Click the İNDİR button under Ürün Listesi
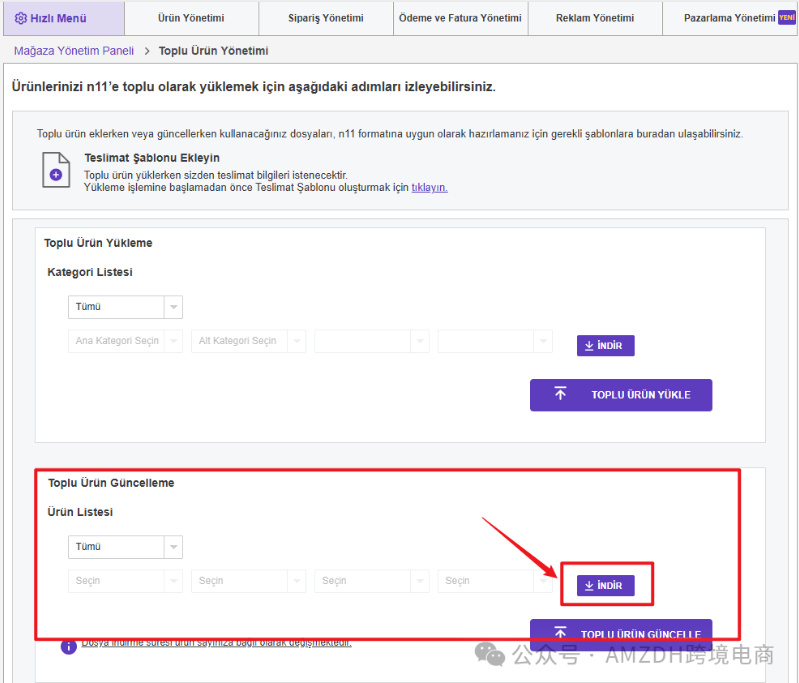The height and width of the screenshot is (683, 799). point(605,585)
